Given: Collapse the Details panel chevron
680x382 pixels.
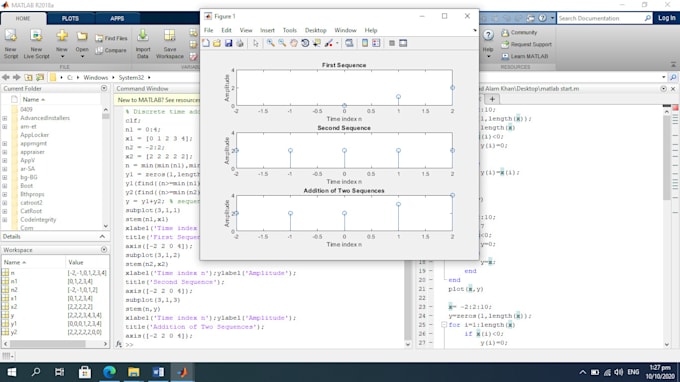Looking at the screenshot, I should [102, 237].
